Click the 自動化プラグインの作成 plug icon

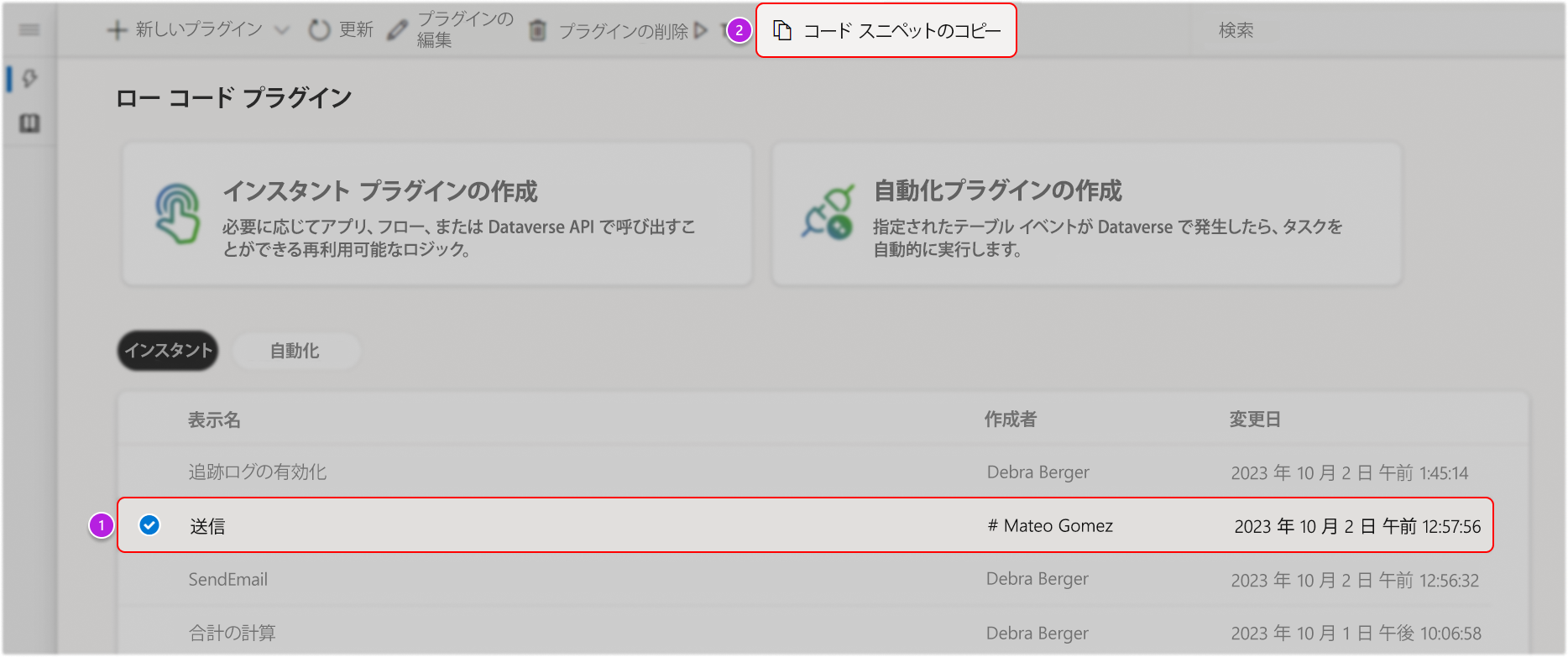[x=828, y=212]
